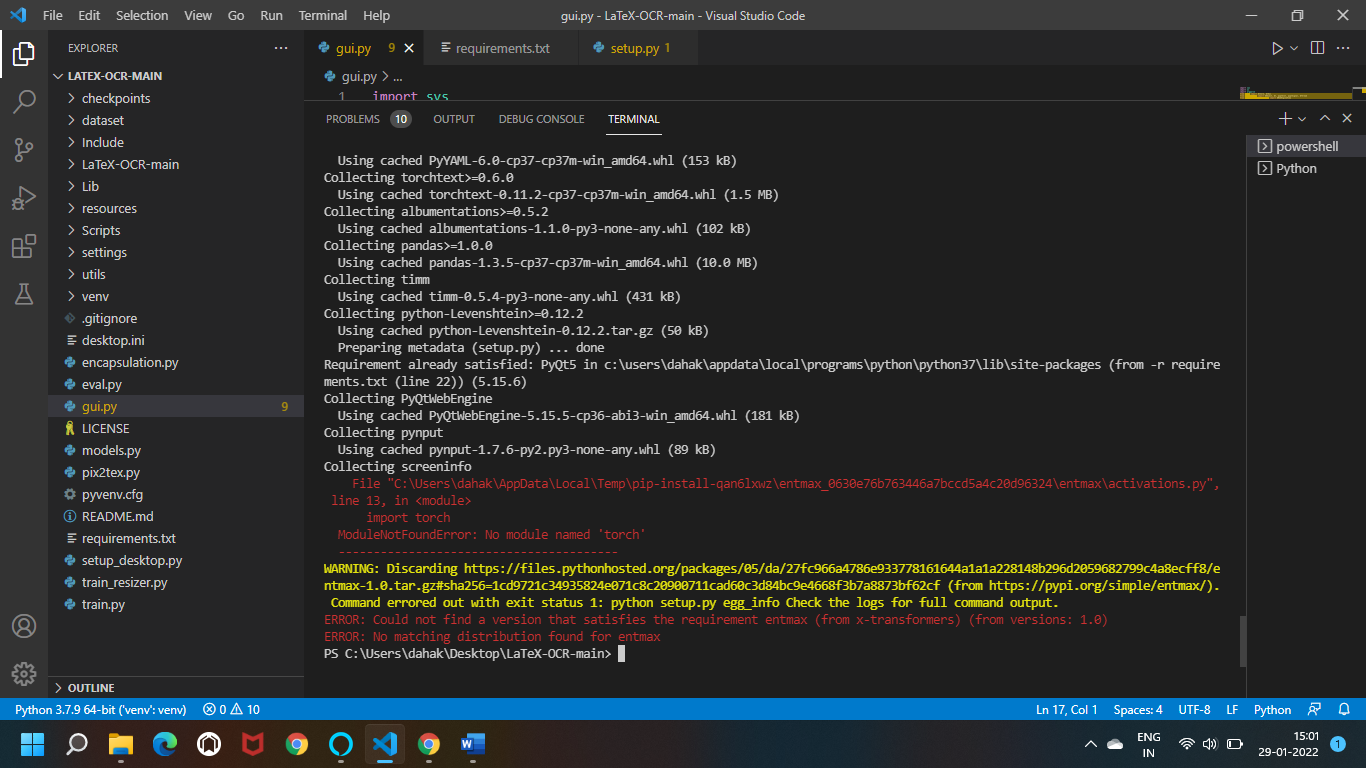Open the Testing view
Screen dimensions: 1366x768
[x=25, y=293]
